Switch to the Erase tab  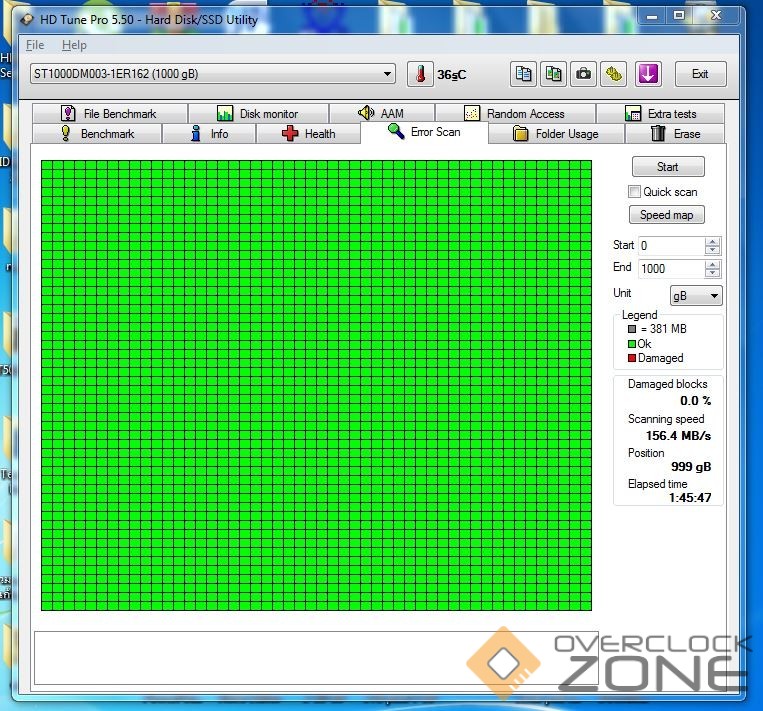tap(675, 134)
